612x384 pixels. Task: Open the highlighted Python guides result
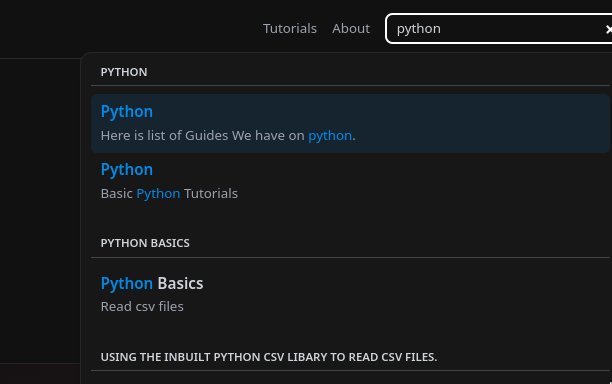pos(350,123)
